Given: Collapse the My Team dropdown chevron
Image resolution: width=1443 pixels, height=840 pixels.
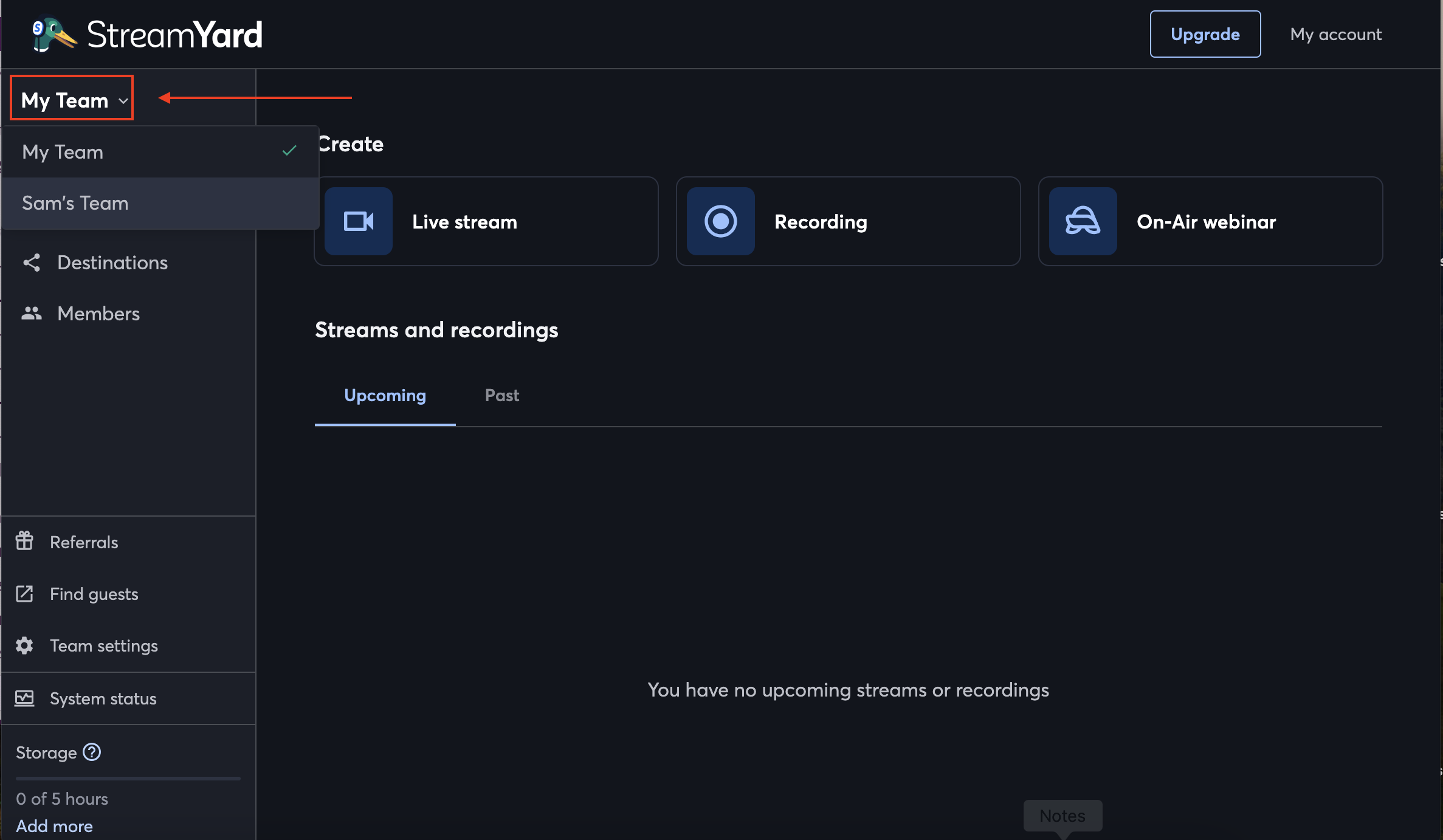Looking at the screenshot, I should [123, 100].
